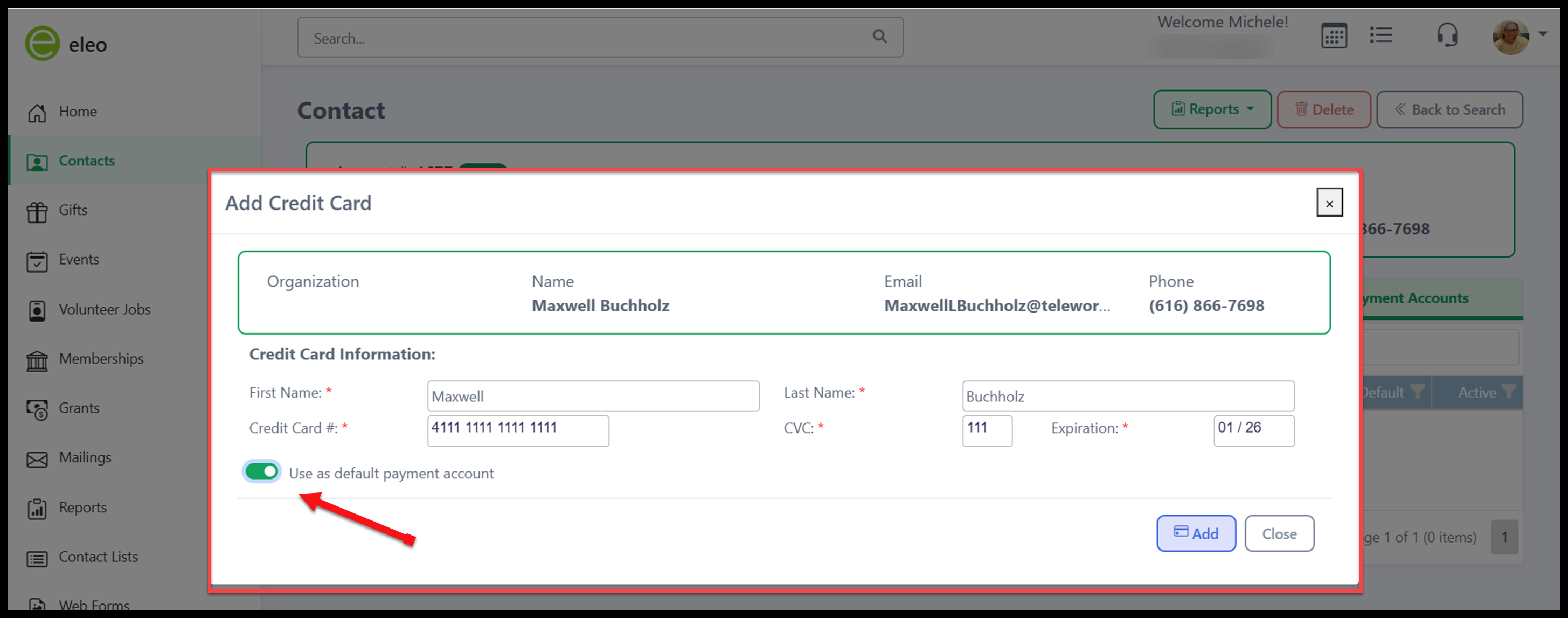Image resolution: width=1568 pixels, height=618 pixels.
Task: Click the top Search box
Action: coord(600,38)
